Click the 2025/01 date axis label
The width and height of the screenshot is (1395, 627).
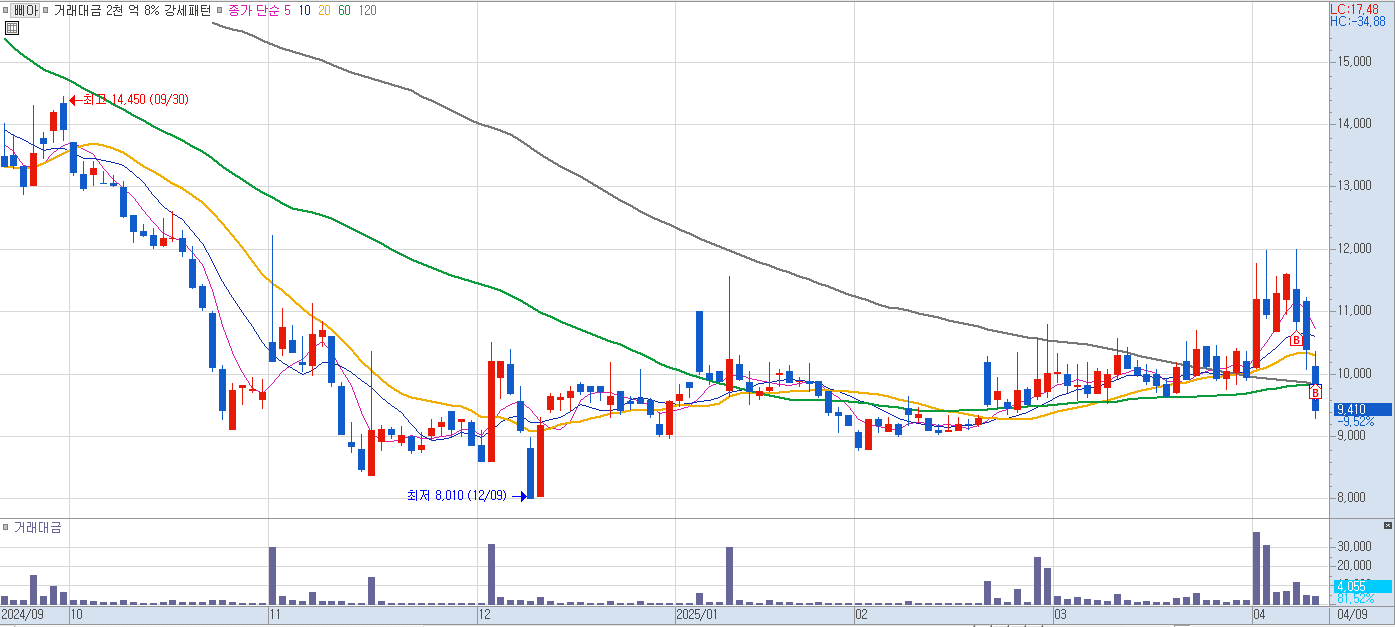[x=698, y=614]
